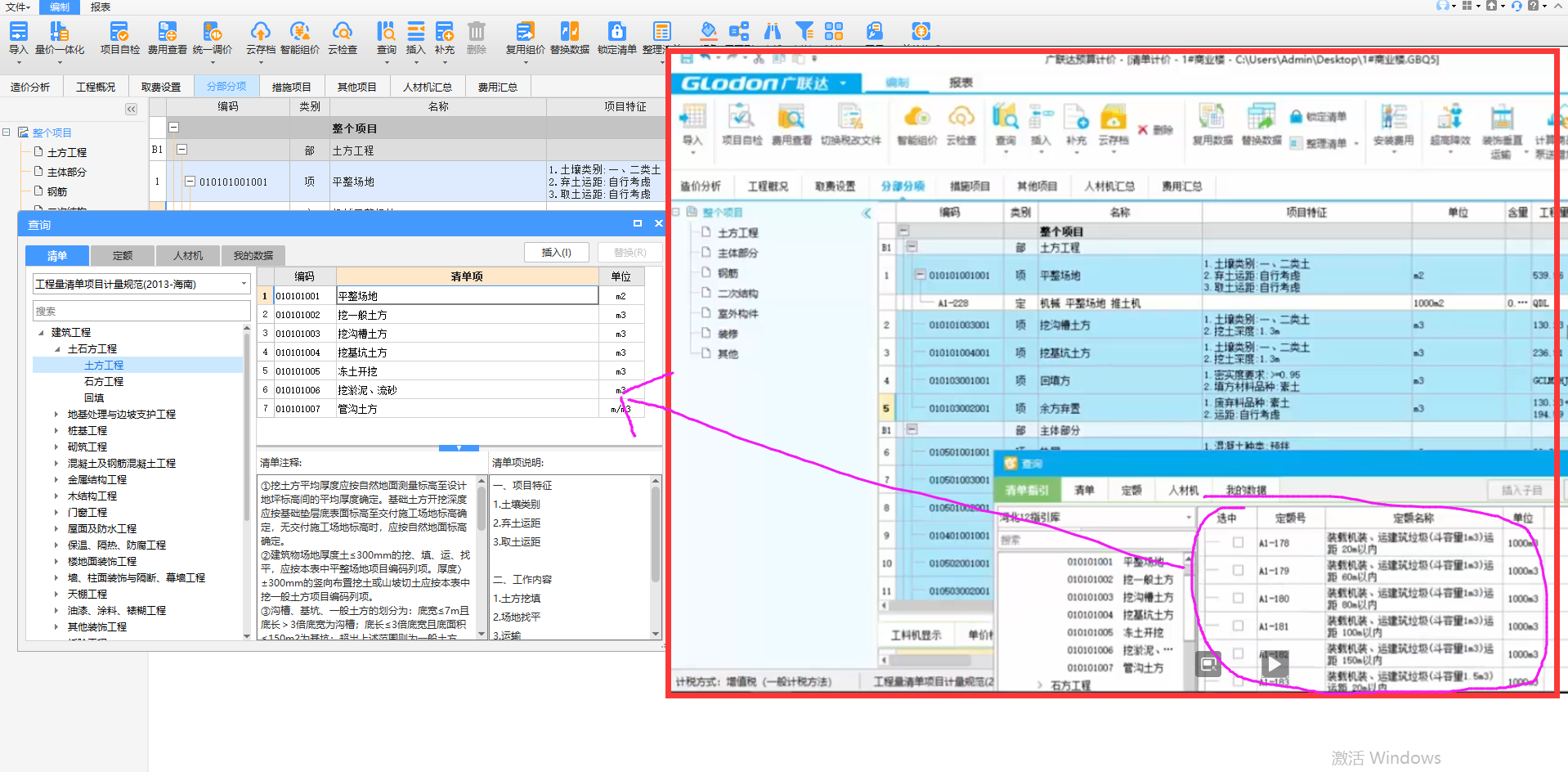Click 费用查看 icon in the embedded Glodon screenshot
Viewport: 1568px width, 772px height.
tap(791, 118)
